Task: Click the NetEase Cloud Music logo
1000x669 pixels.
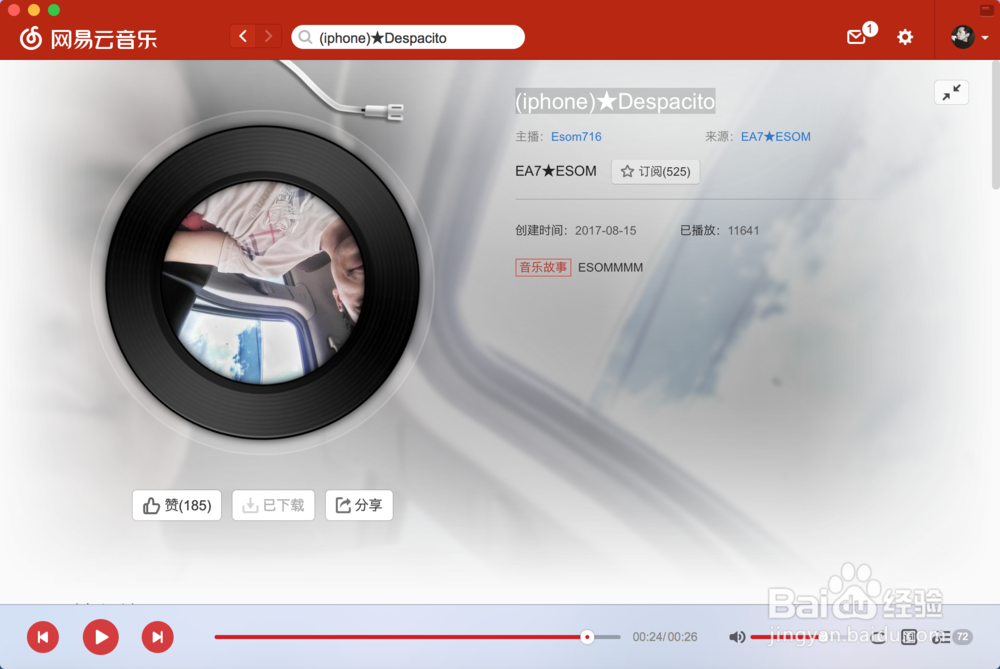Action: [x=87, y=38]
